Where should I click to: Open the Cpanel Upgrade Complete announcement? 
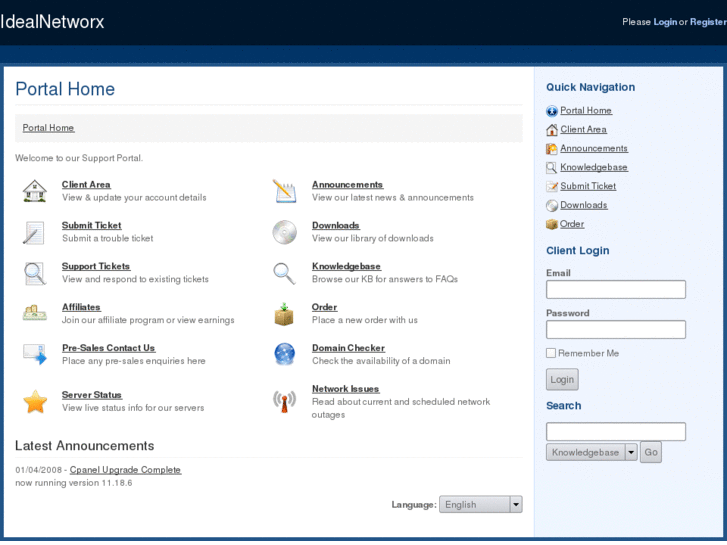click(x=125, y=470)
